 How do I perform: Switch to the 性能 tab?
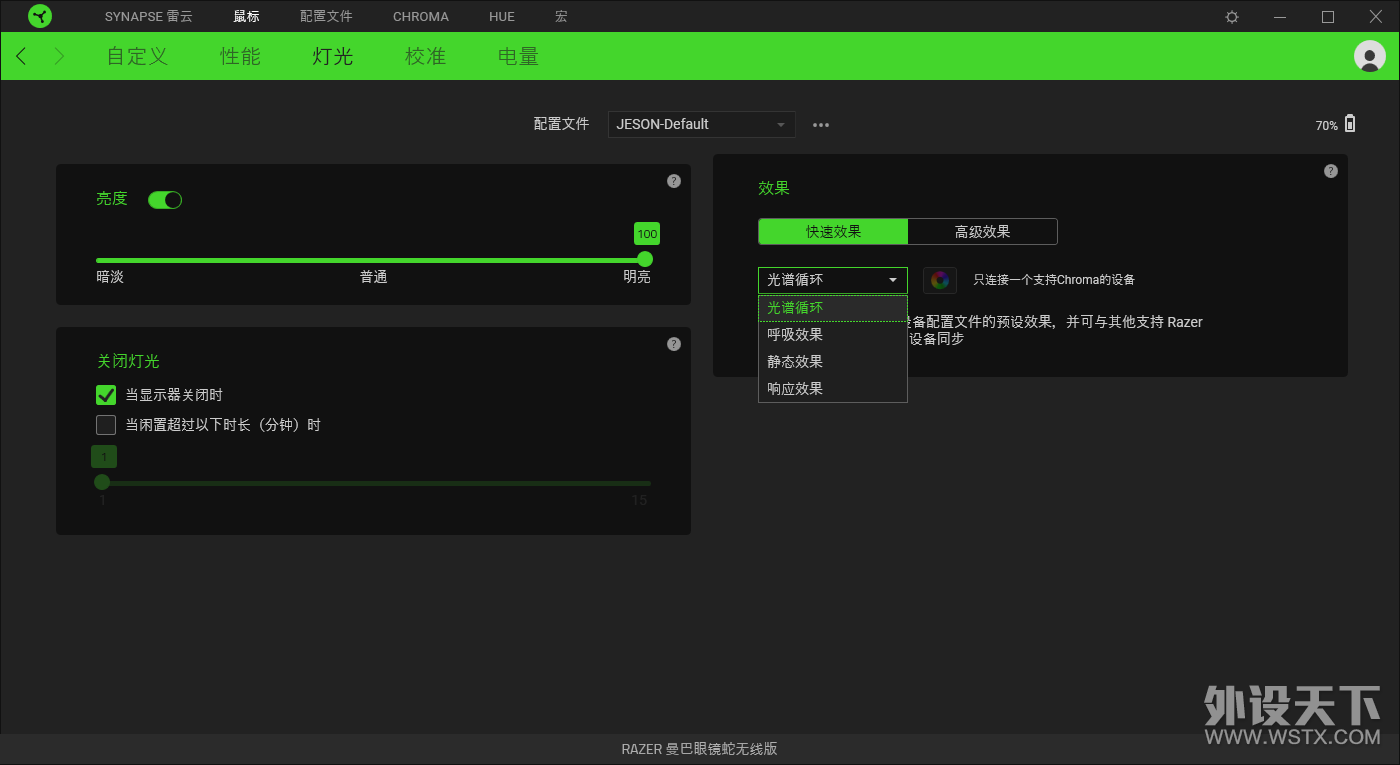tap(240, 56)
